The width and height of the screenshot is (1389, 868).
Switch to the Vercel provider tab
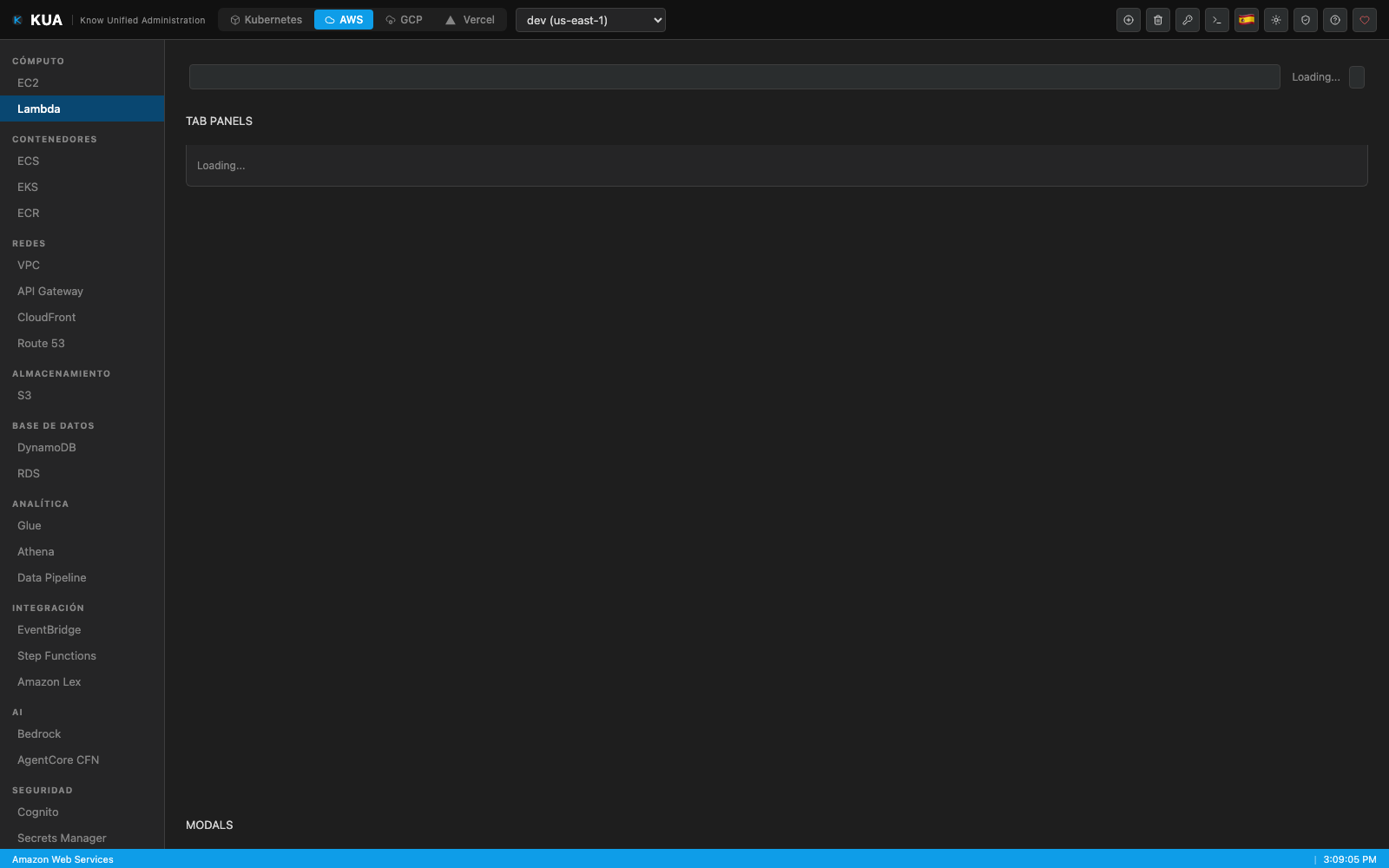tap(470, 20)
